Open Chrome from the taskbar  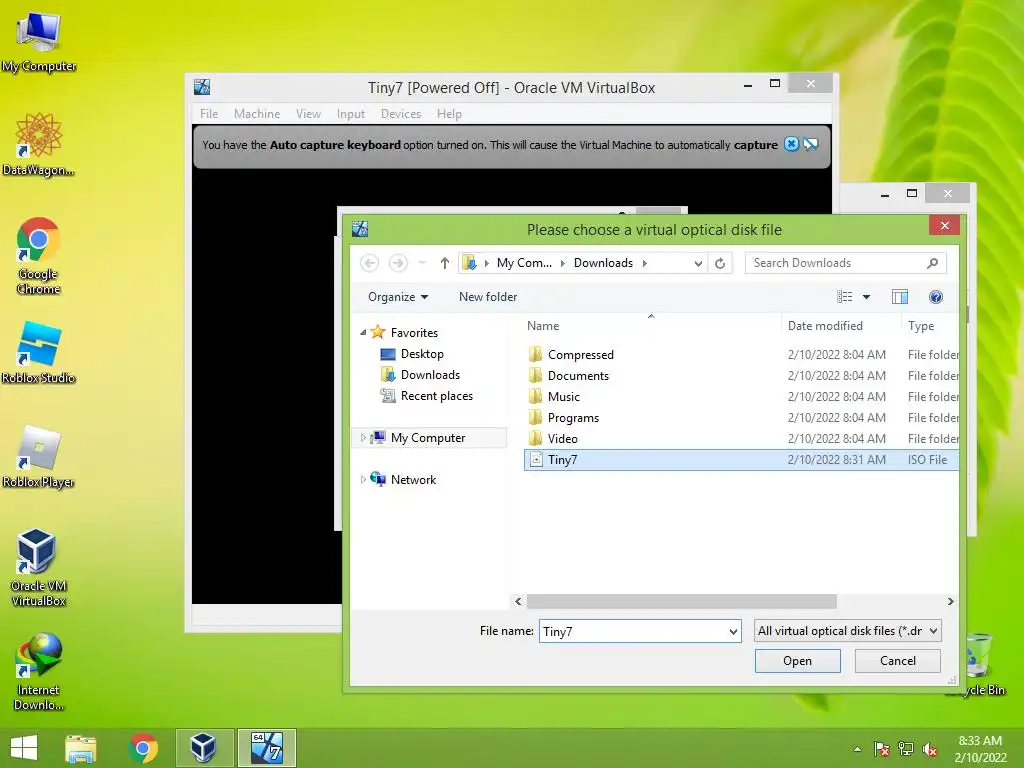[x=143, y=748]
